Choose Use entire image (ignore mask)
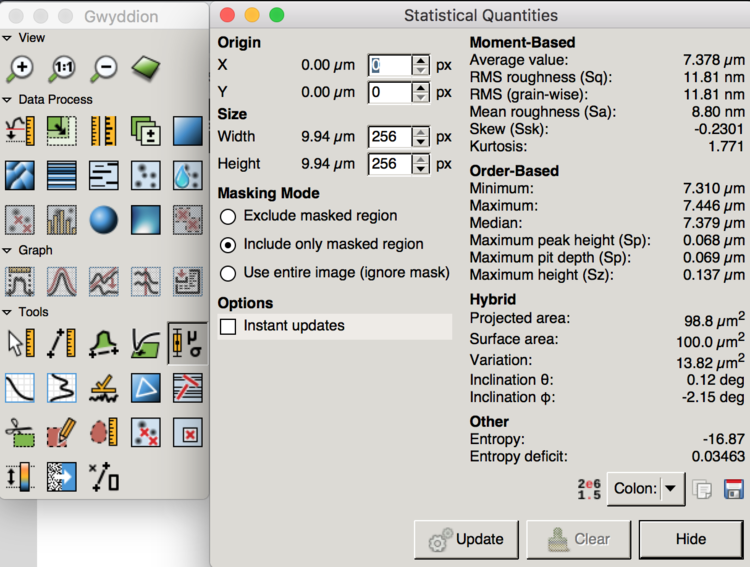This screenshot has height=567, width=750. pos(228,273)
